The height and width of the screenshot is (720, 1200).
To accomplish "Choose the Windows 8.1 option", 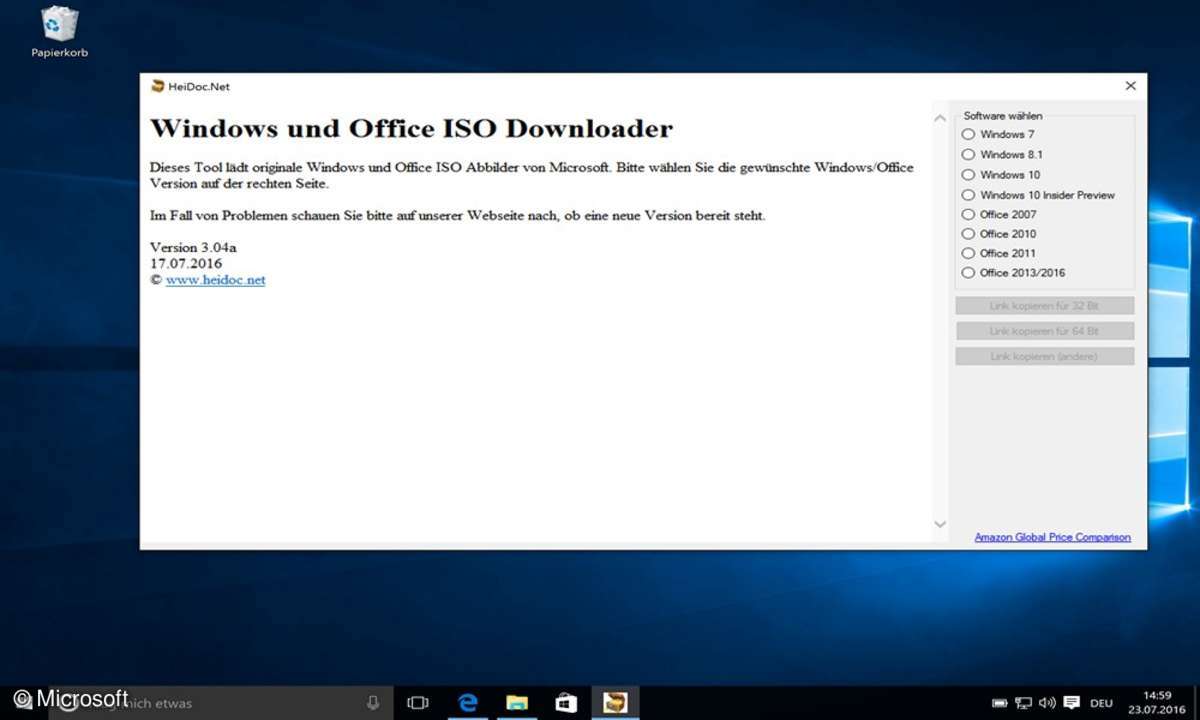I will 967,154.
